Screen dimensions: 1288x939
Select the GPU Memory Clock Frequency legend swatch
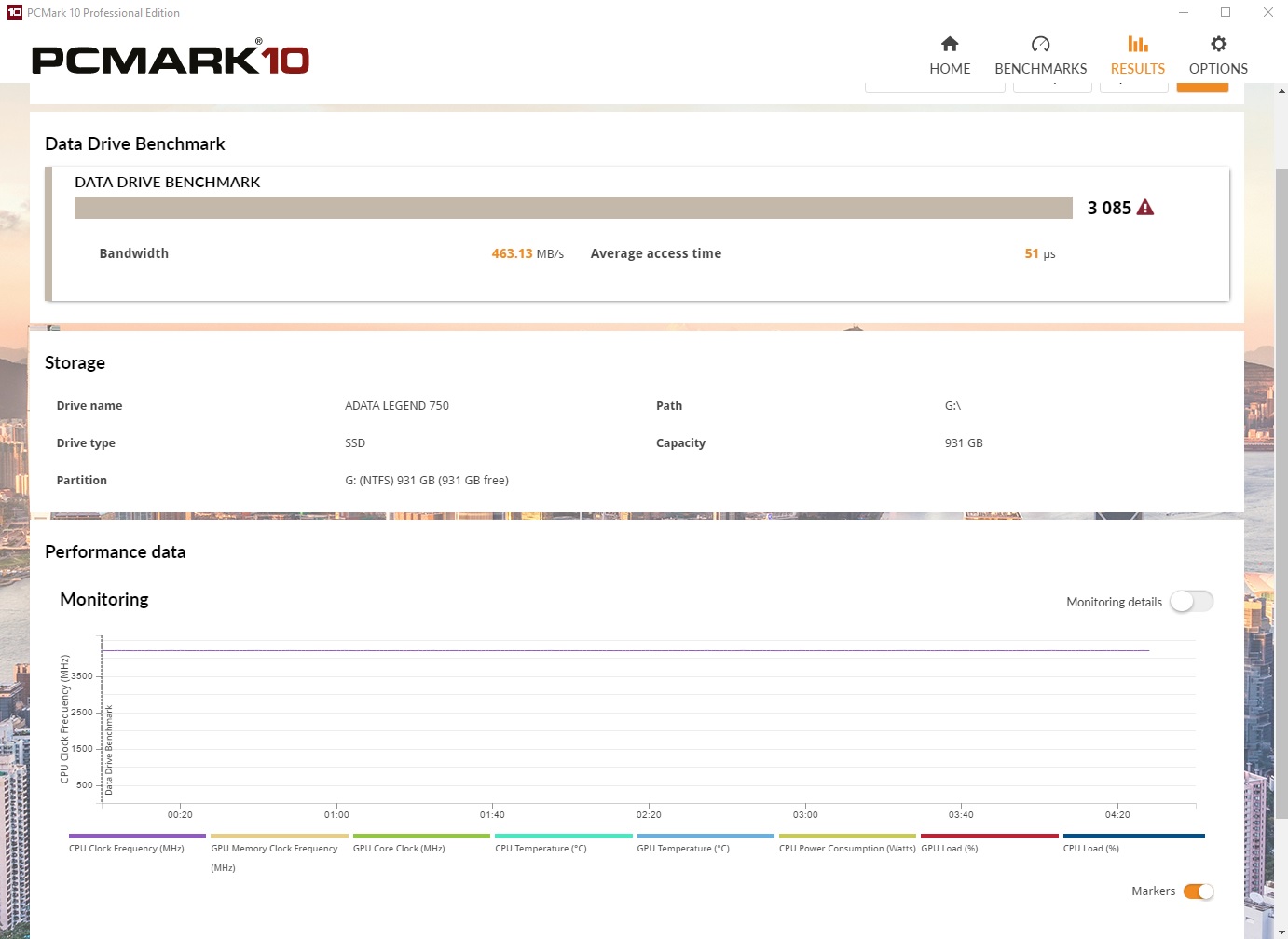280,837
